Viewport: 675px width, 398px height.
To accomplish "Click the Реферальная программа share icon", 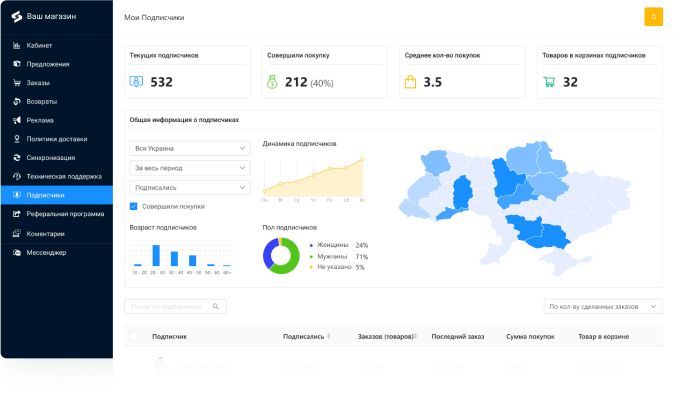I will (17, 214).
